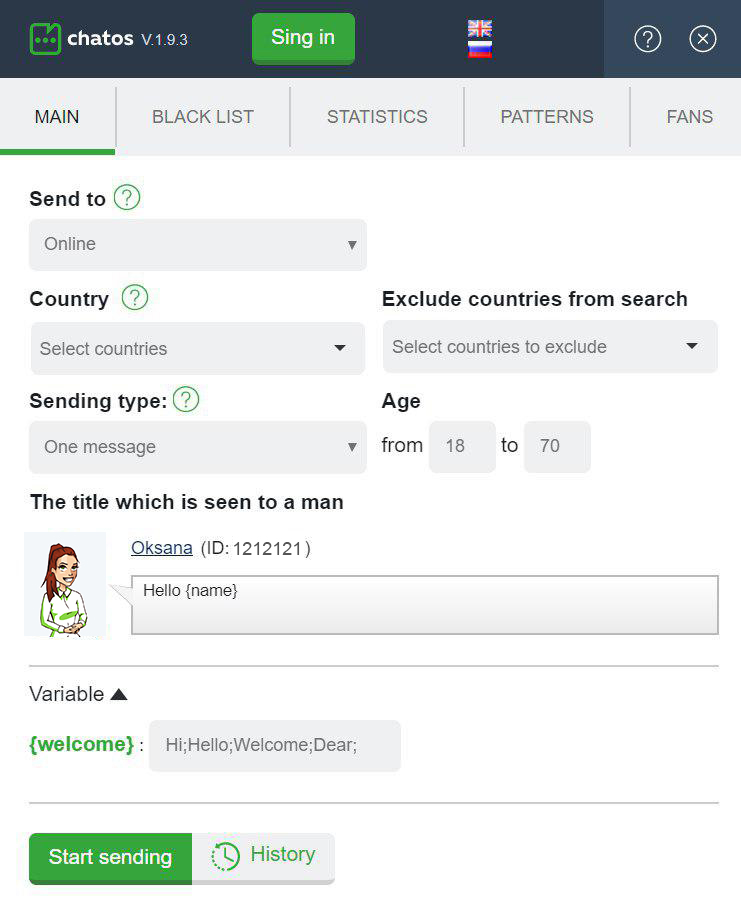Screen dimensions: 741x899
Task: Click the Sing in button
Action: [303, 38]
